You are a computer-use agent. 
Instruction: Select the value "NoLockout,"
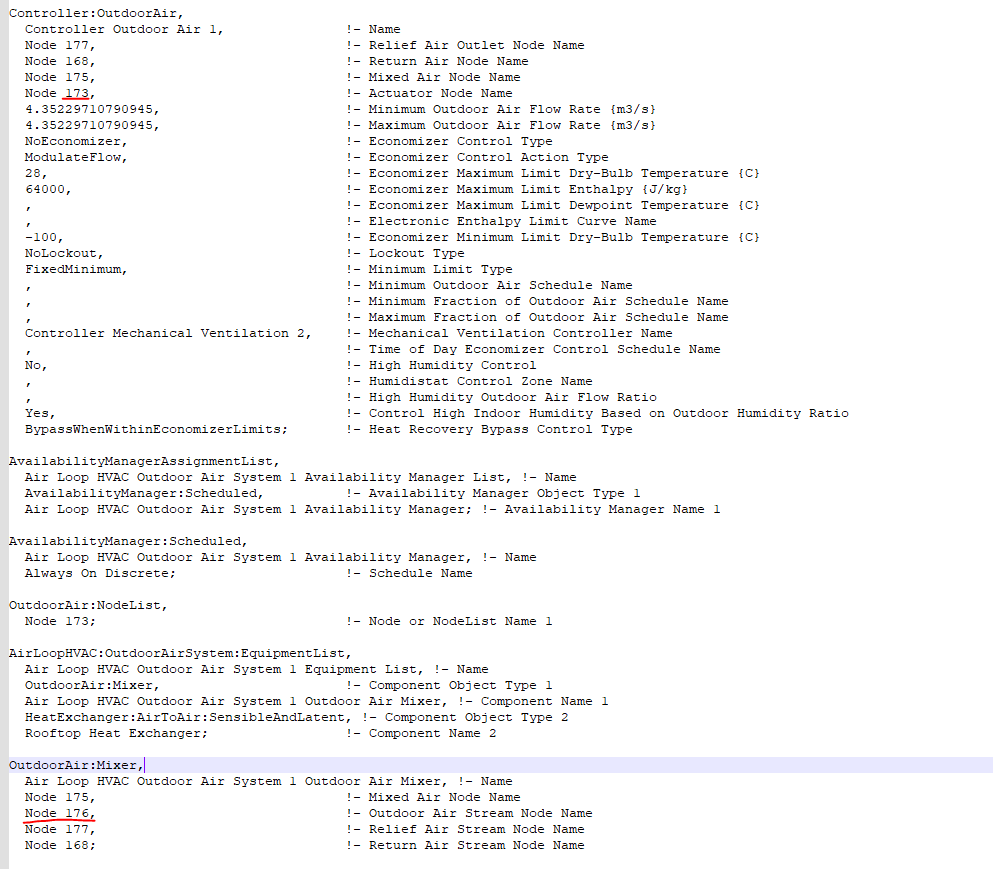tap(64, 253)
